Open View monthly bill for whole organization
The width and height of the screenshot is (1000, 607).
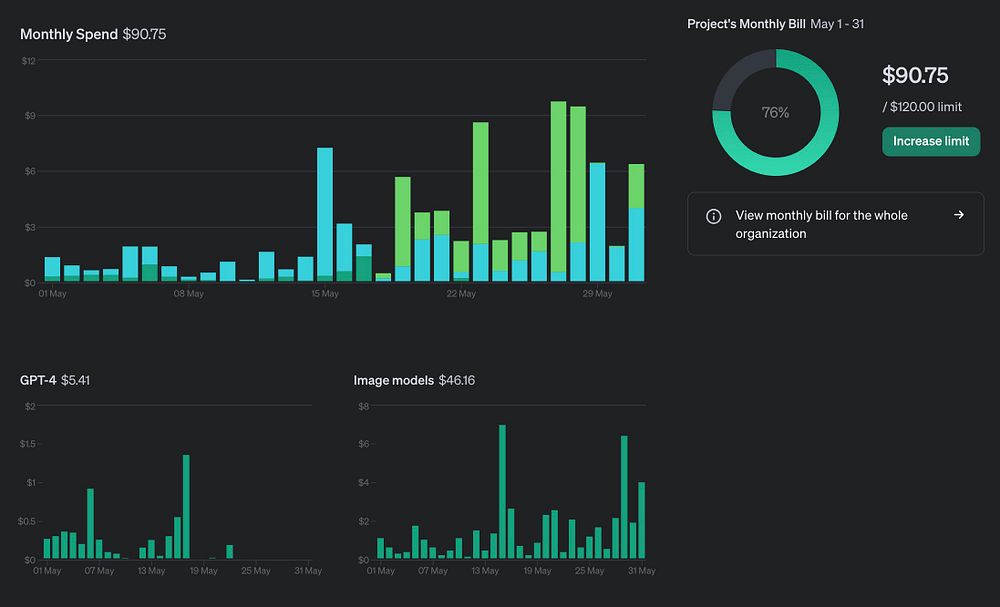pyautogui.click(x=835, y=224)
